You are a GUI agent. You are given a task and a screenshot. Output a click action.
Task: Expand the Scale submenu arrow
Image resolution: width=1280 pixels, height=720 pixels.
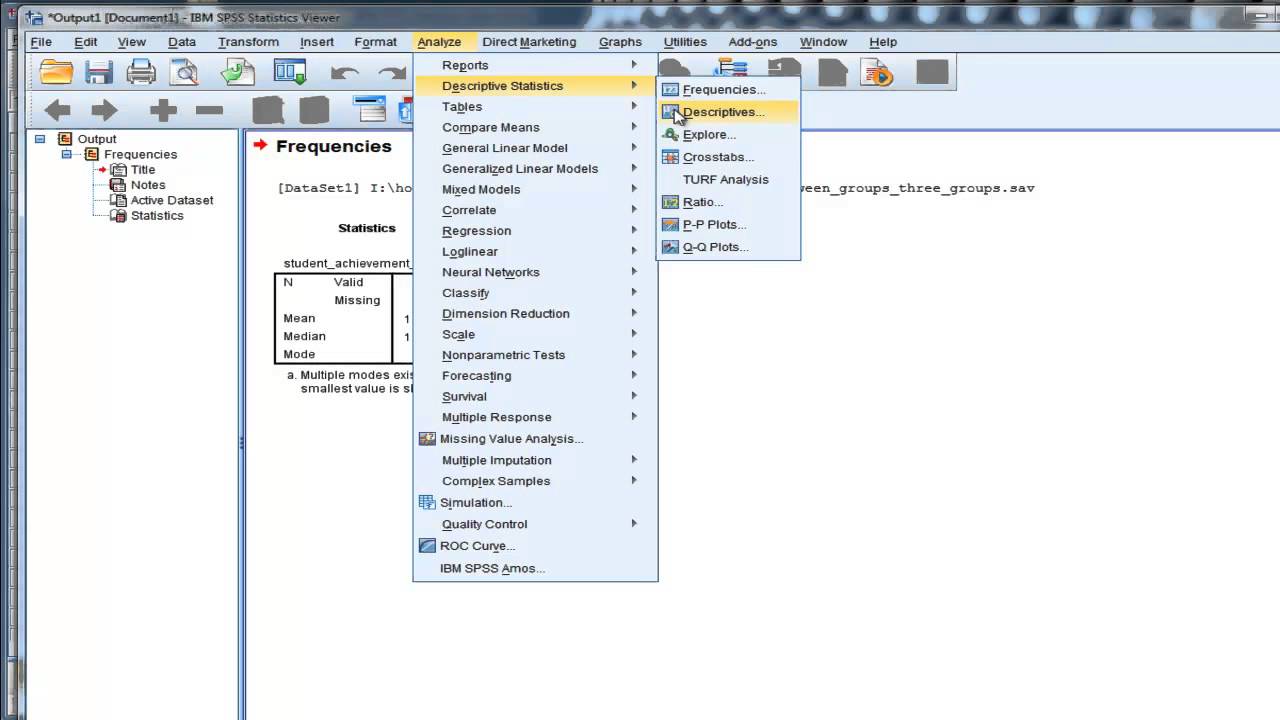pos(634,334)
